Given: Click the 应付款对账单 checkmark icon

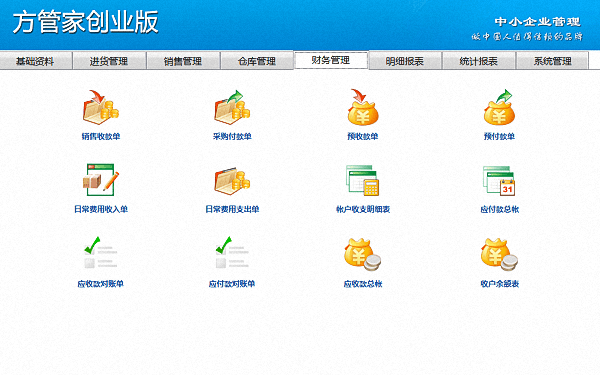Looking at the screenshot, I should 232,252.
